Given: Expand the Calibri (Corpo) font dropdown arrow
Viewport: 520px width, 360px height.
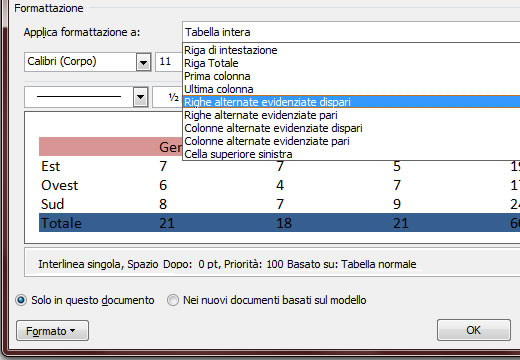Looking at the screenshot, I should [x=143, y=62].
